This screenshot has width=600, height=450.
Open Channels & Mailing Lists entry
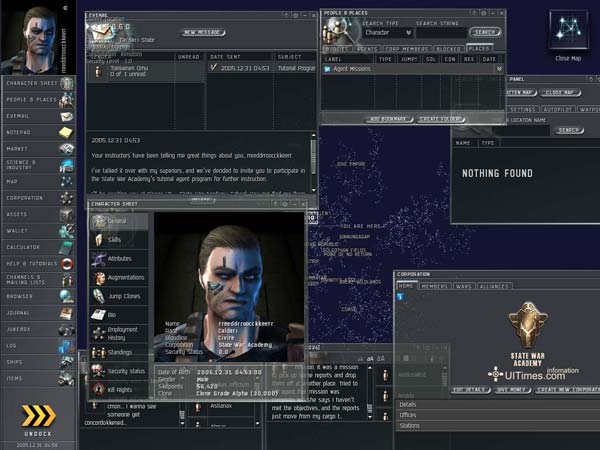point(38,280)
